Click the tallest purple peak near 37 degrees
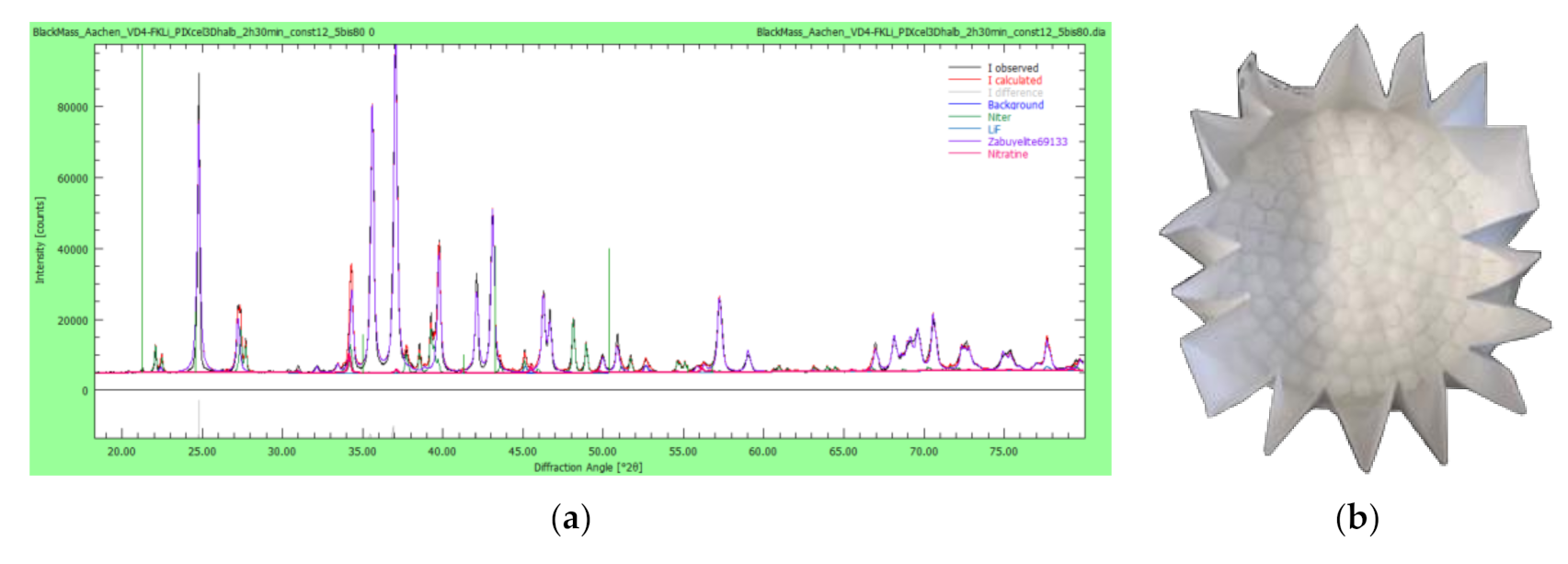Image resolution: width=1568 pixels, height=564 pixels. [x=395, y=55]
